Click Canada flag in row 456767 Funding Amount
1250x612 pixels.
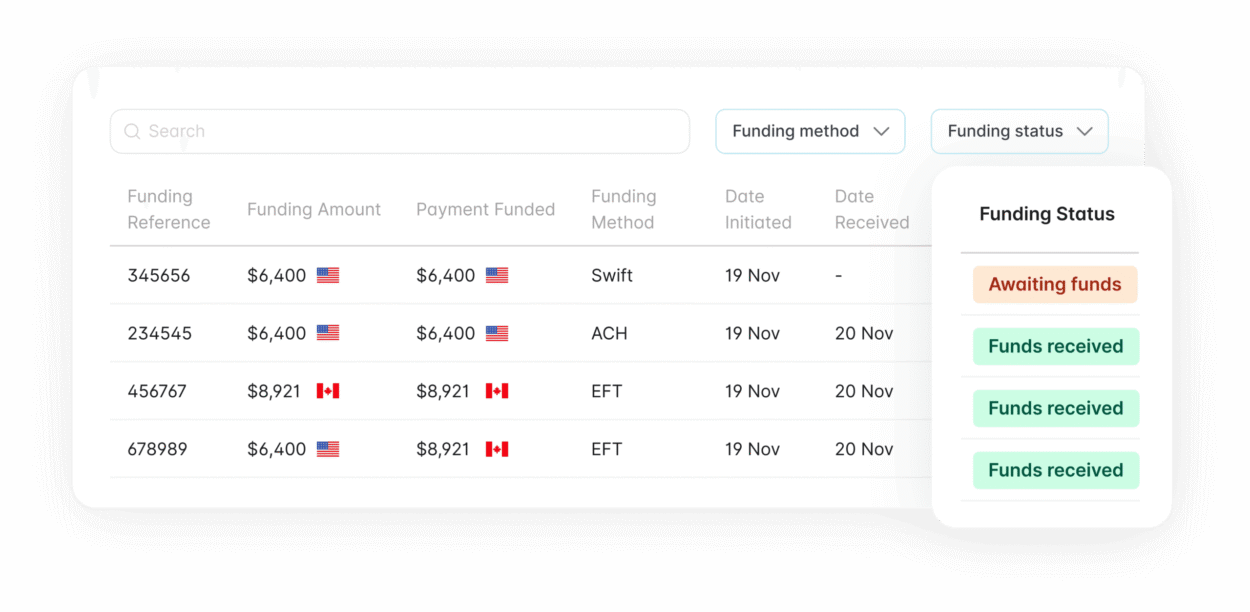tap(328, 391)
